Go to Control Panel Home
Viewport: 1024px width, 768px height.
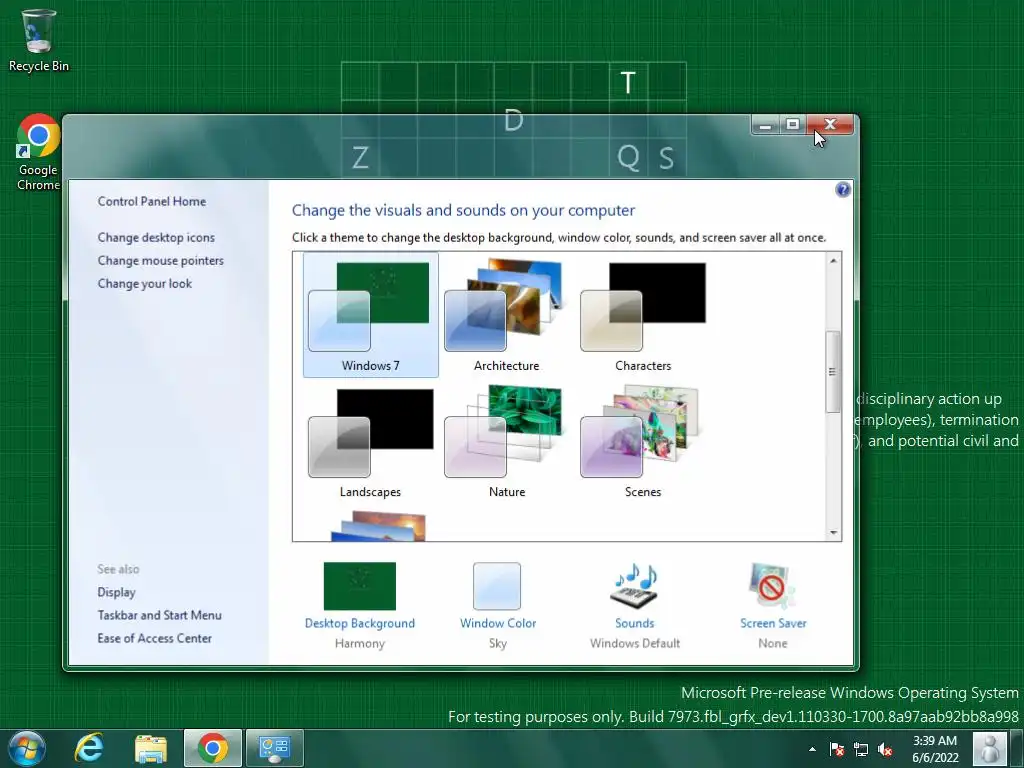coord(152,201)
